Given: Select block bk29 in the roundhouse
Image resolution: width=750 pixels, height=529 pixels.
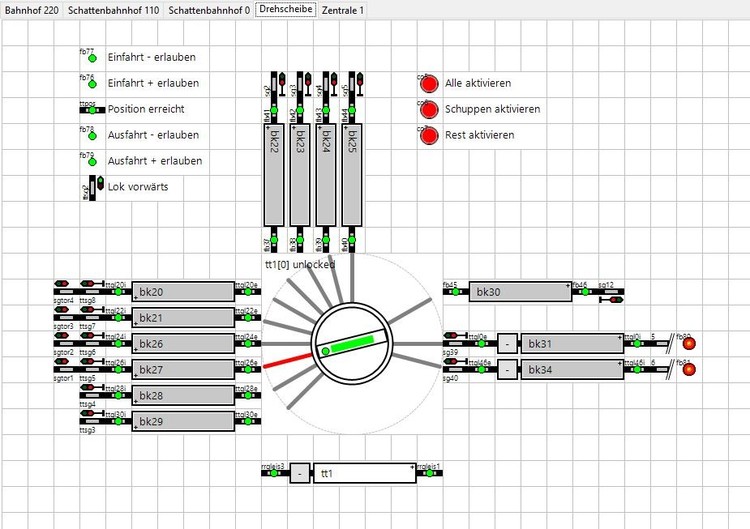Looking at the screenshot, I should (x=183, y=421).
